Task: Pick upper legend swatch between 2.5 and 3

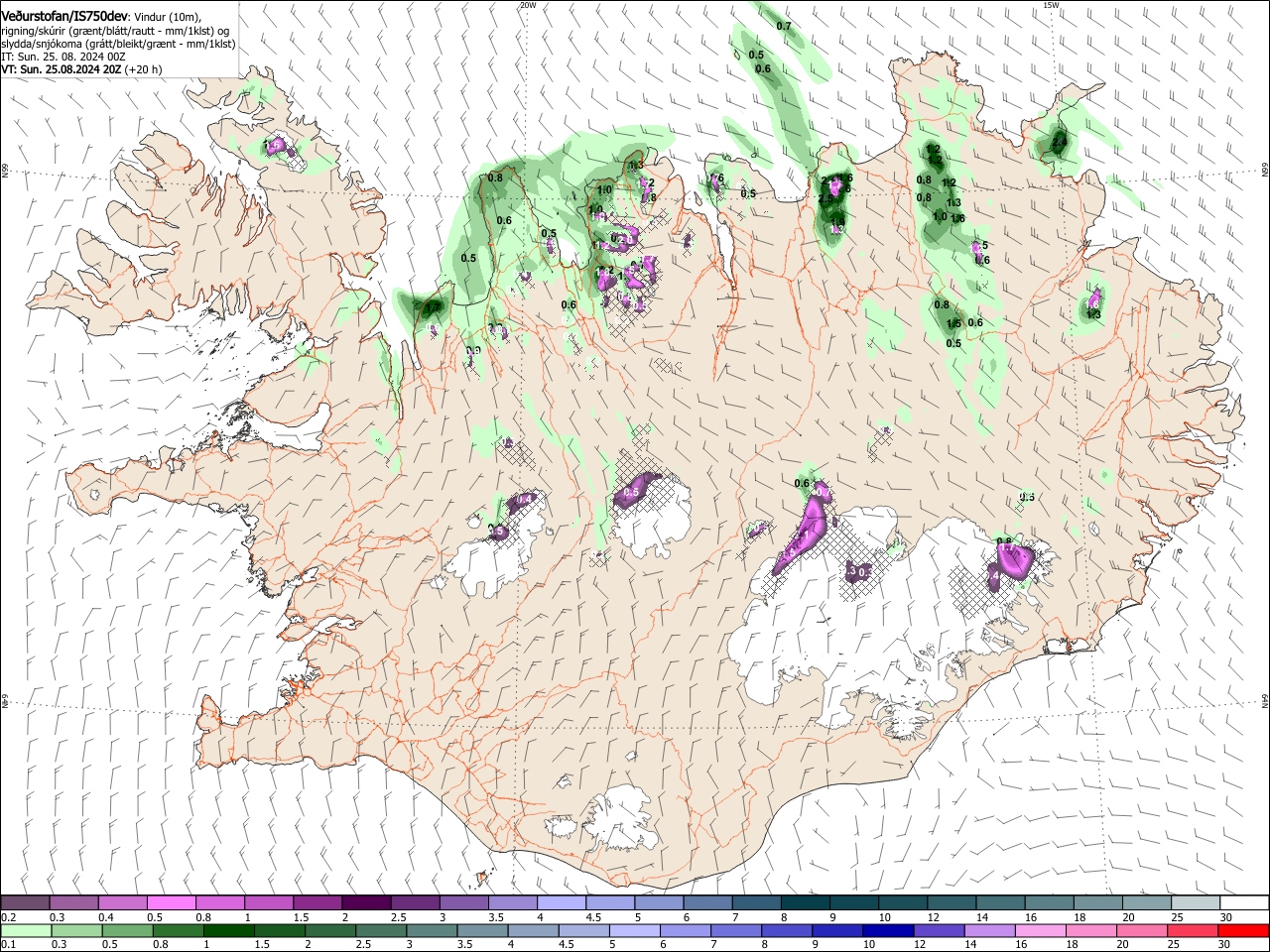Action: click(415, 902)
